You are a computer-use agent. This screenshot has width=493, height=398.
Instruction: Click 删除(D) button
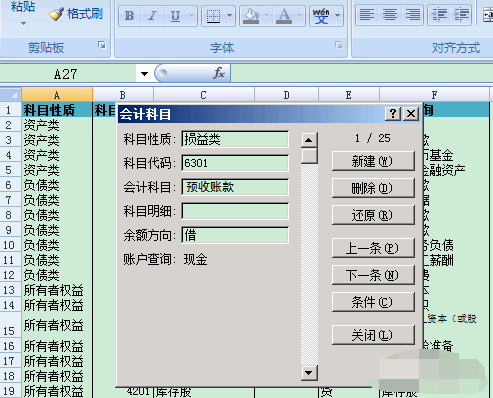click(x=373, y=188)
